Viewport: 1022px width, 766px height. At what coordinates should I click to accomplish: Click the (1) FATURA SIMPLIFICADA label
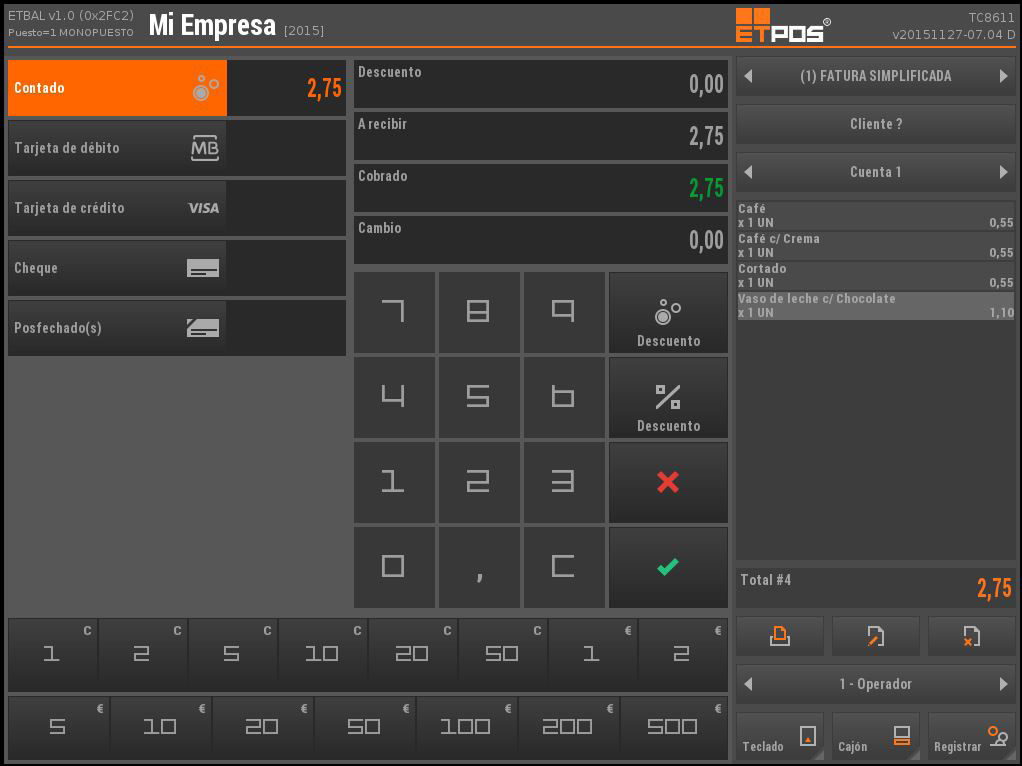click(x=876, y=76)
